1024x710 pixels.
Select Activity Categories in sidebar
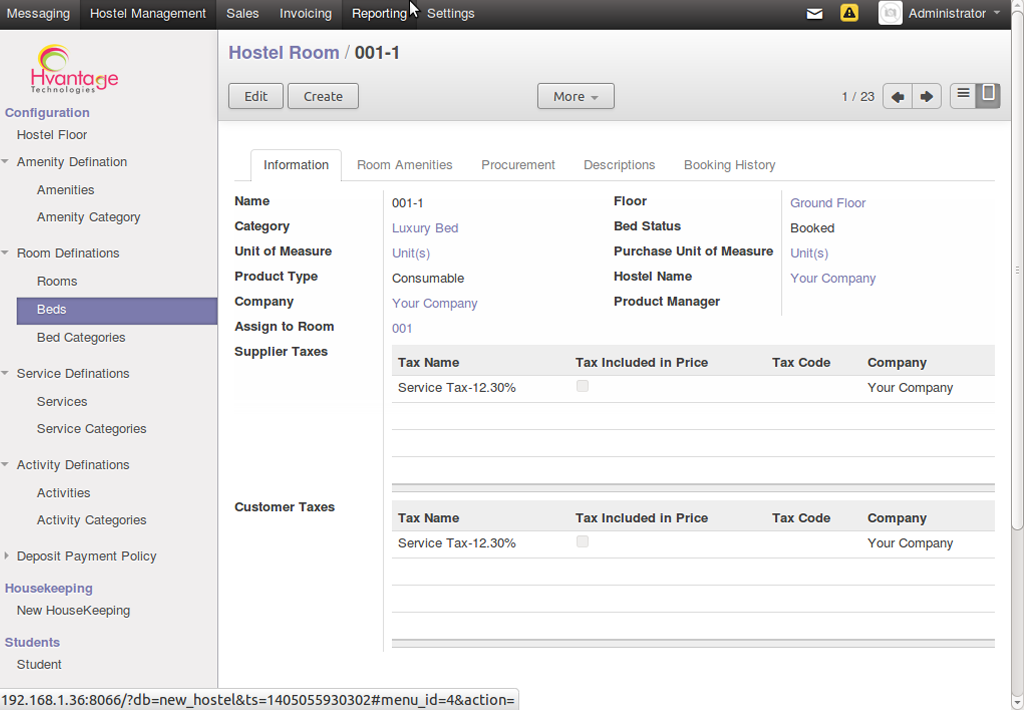click(x=91, y=521)
